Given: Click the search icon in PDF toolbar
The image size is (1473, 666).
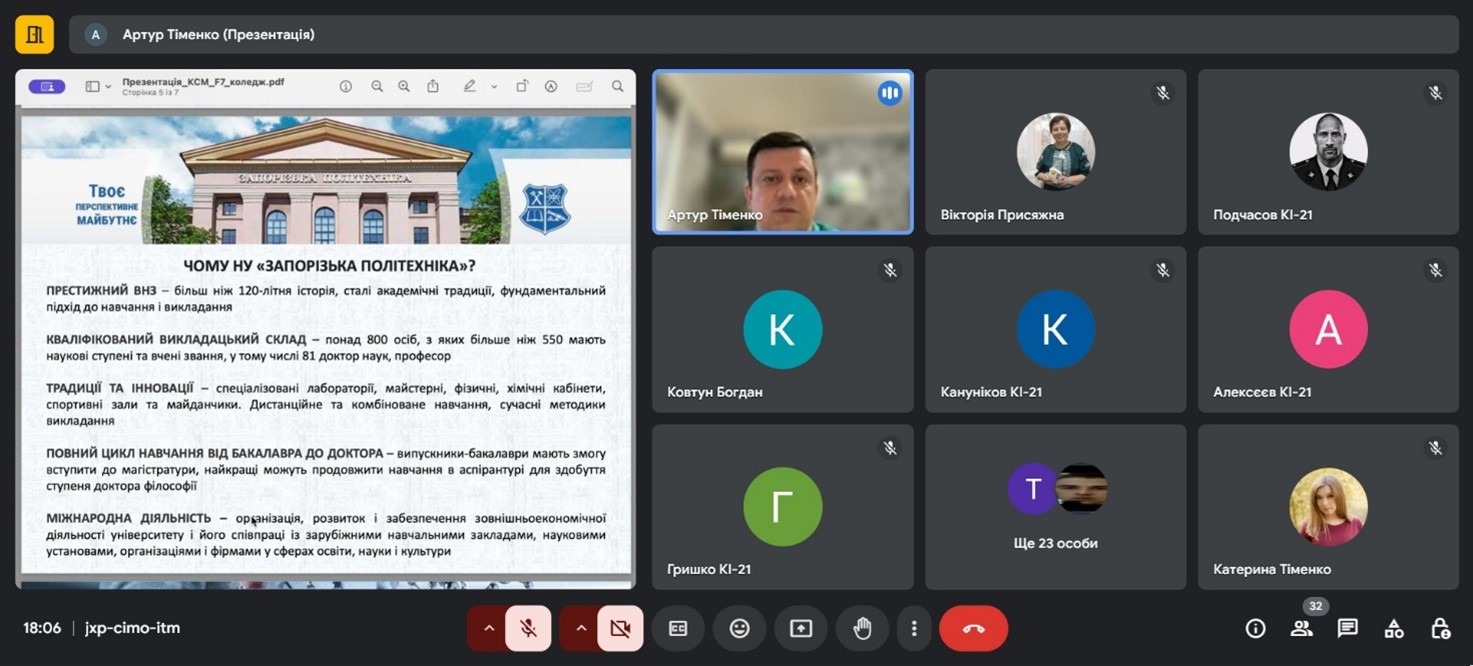Looking at the screenshot, I should click(x=617, y=87).
